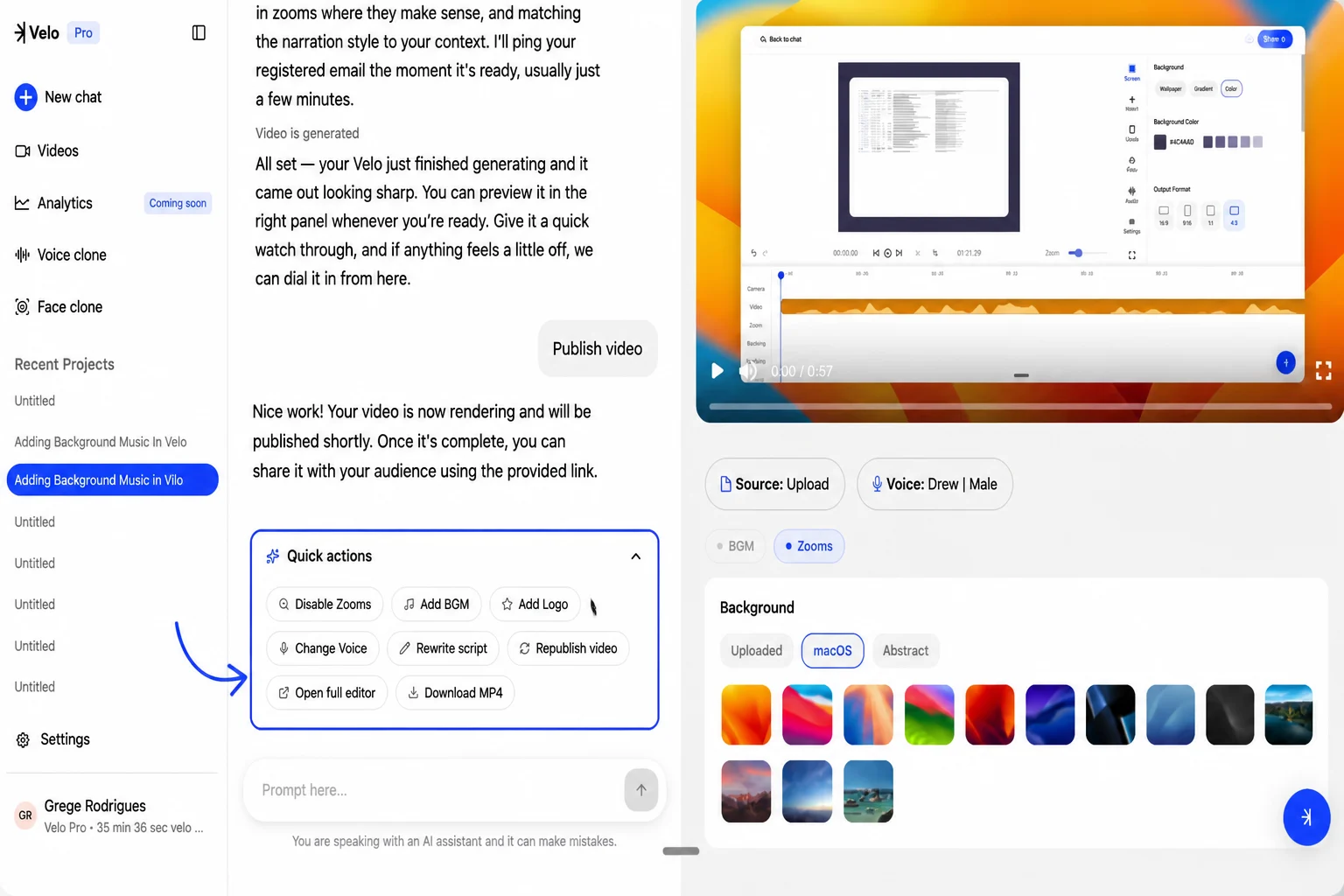The width and height of the screenshot is (1344, 896).
Task: Select the green and magenta Sonoma wallpaper
Action: click(x=929, y=715)
